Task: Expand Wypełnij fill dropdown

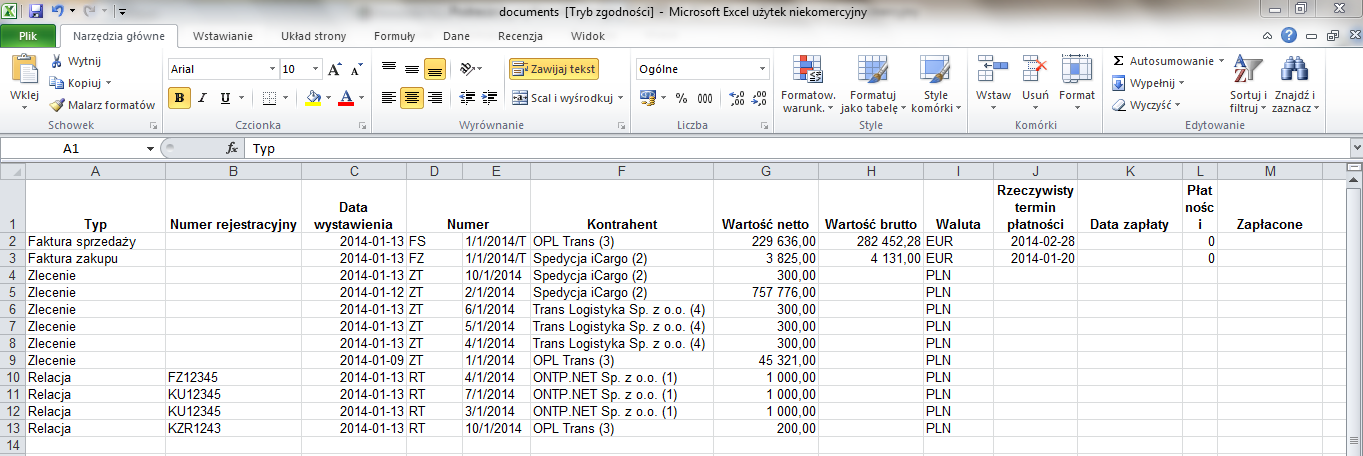Action: 1182,83
